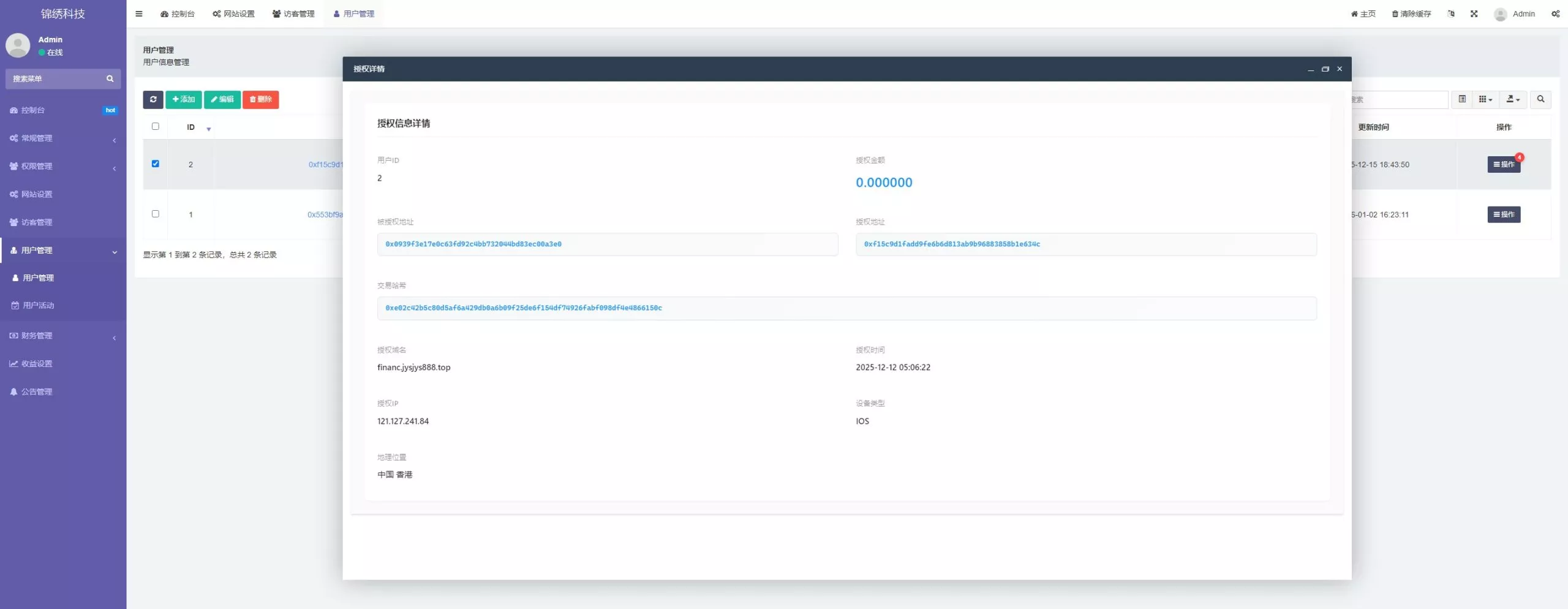Select 用户活动 in the sidebar
The width and height of the screenshot is (1568, 609).
coord(38,305)
